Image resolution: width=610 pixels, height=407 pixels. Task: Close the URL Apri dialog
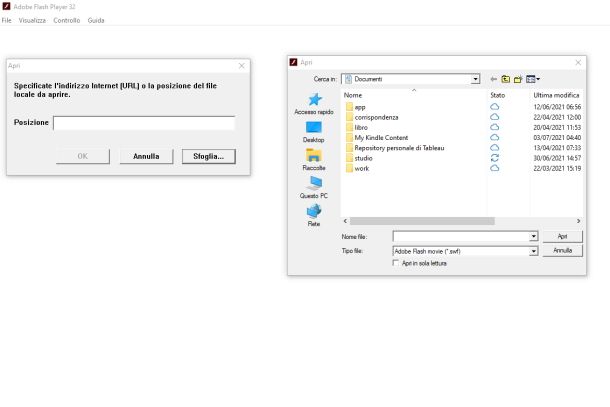[x=242, y=66]
